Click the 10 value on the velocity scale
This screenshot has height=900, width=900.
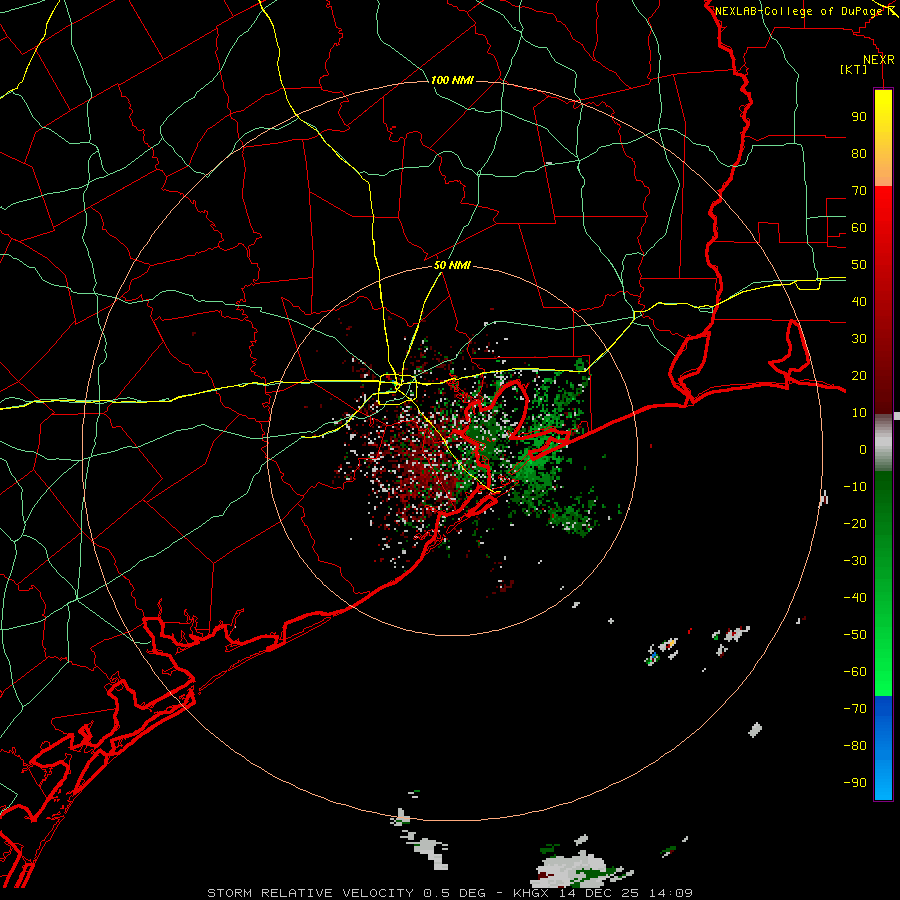[x=859, y=413]
